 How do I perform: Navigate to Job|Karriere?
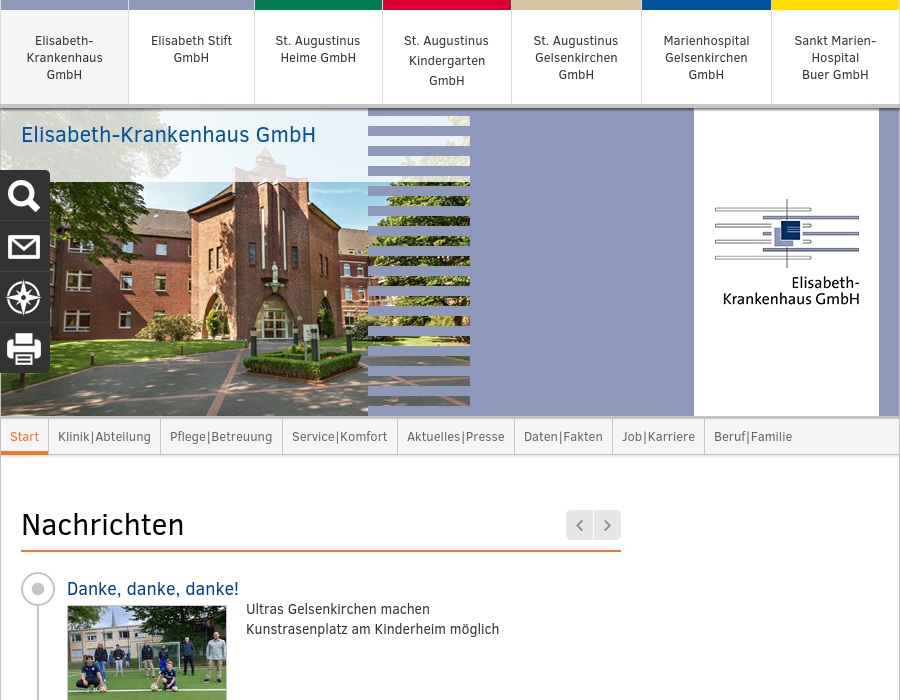coord(658,436)
